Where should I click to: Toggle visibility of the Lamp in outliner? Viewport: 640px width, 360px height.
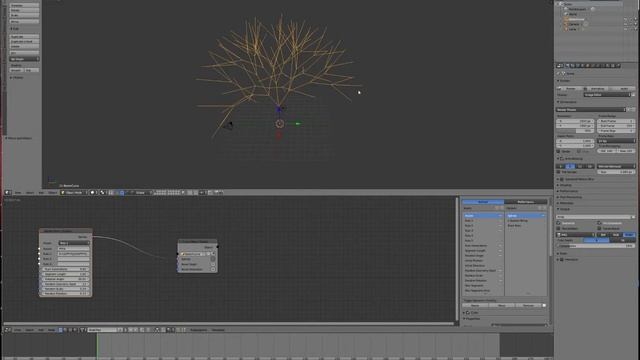click(625, 29)
